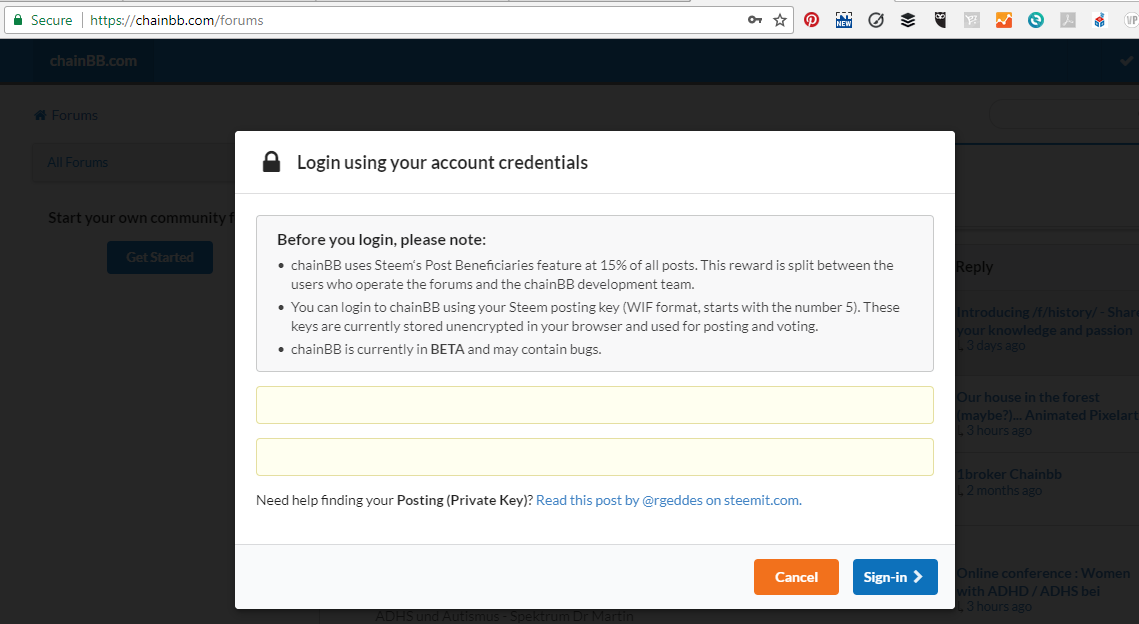Click the first yellow login field

(594, 405)
